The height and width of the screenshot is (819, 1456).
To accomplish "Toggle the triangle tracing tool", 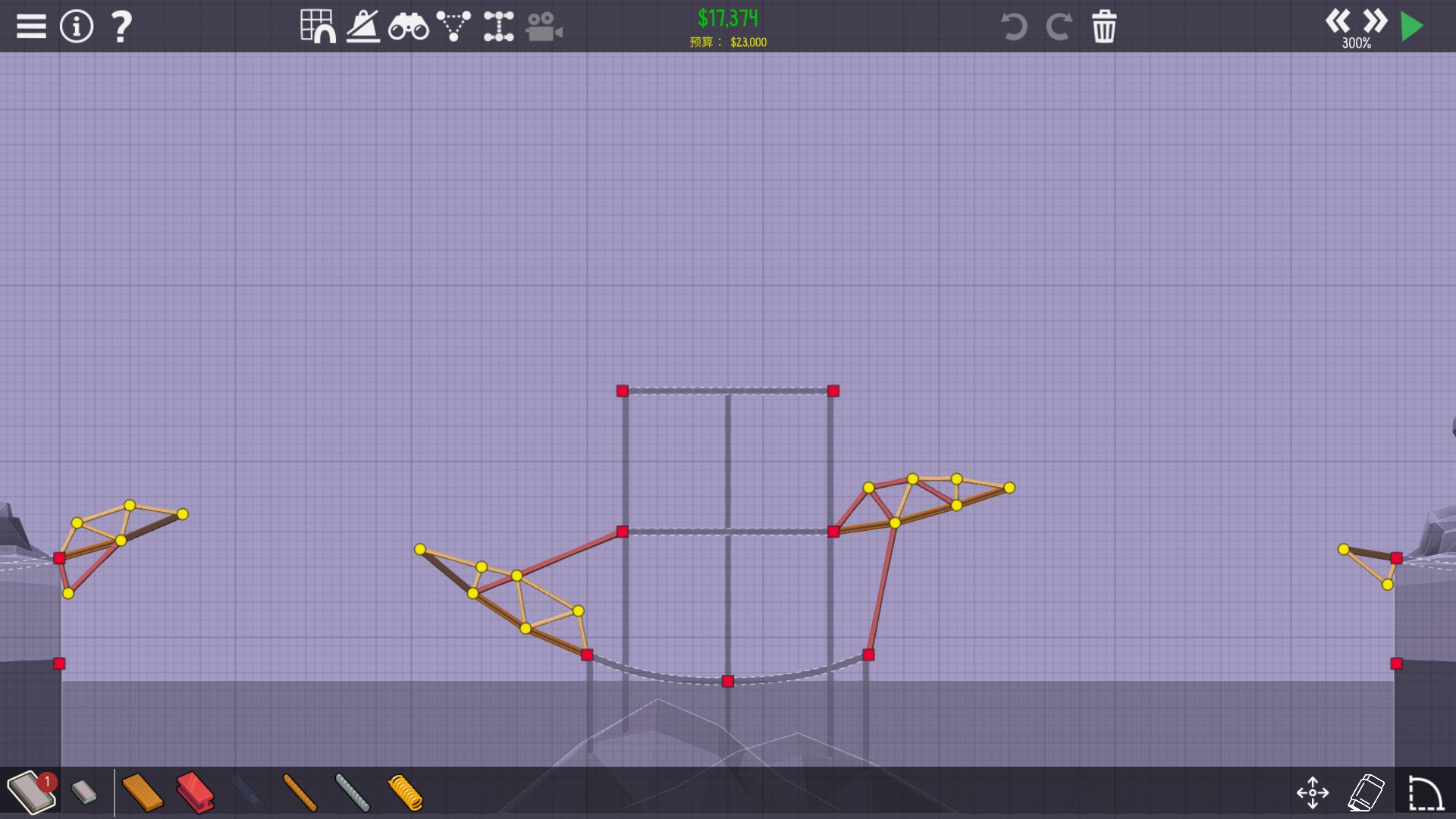I will (x=453, y=27).
